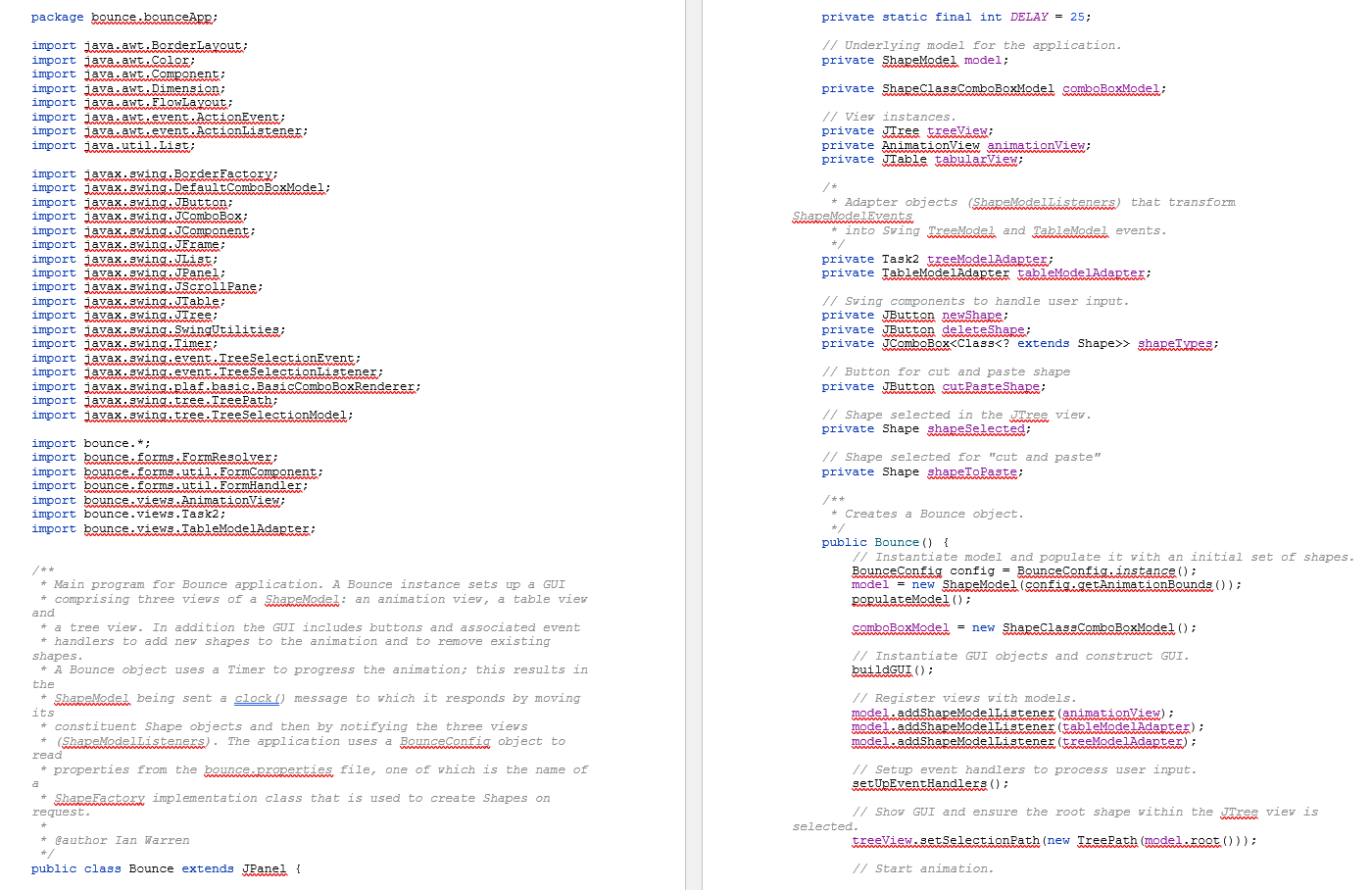
Task: Click the "private JButton cutPasteShape;" line
Action: [x=934, y=386]
